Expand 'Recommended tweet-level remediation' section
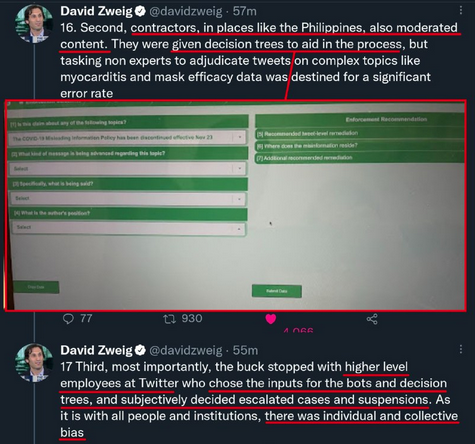 coord(360,133)
